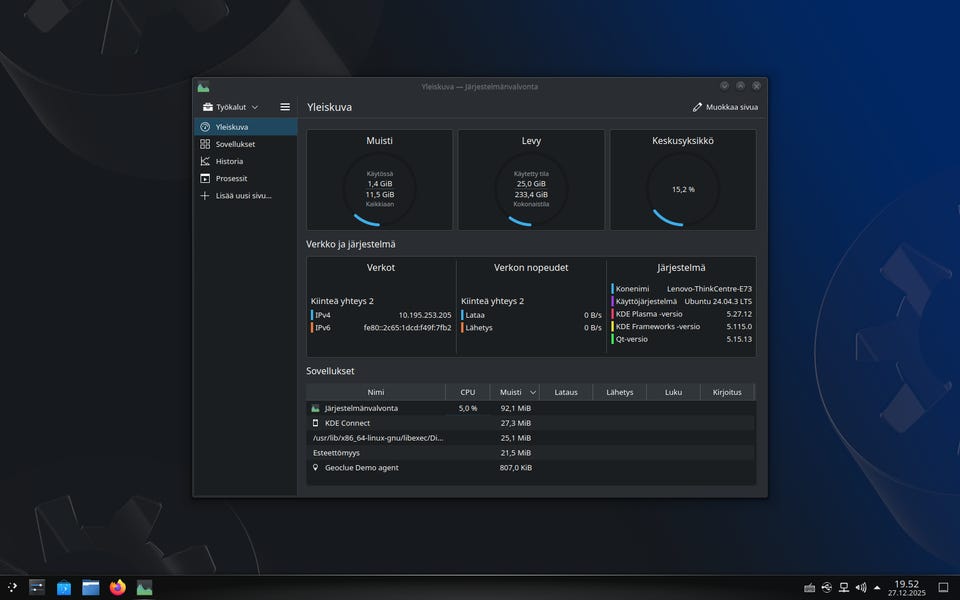The height and width of the screenshot is (600, 960).
Task: Open the Historia page in sidebar
Action: tap(229, 161)
